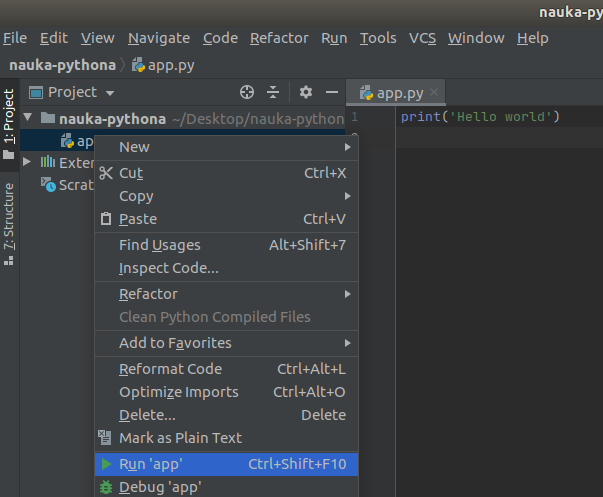This screenshot has width=603, height=497.
Task: Hide the Project panel with minus icon
Action: point(333,92)
